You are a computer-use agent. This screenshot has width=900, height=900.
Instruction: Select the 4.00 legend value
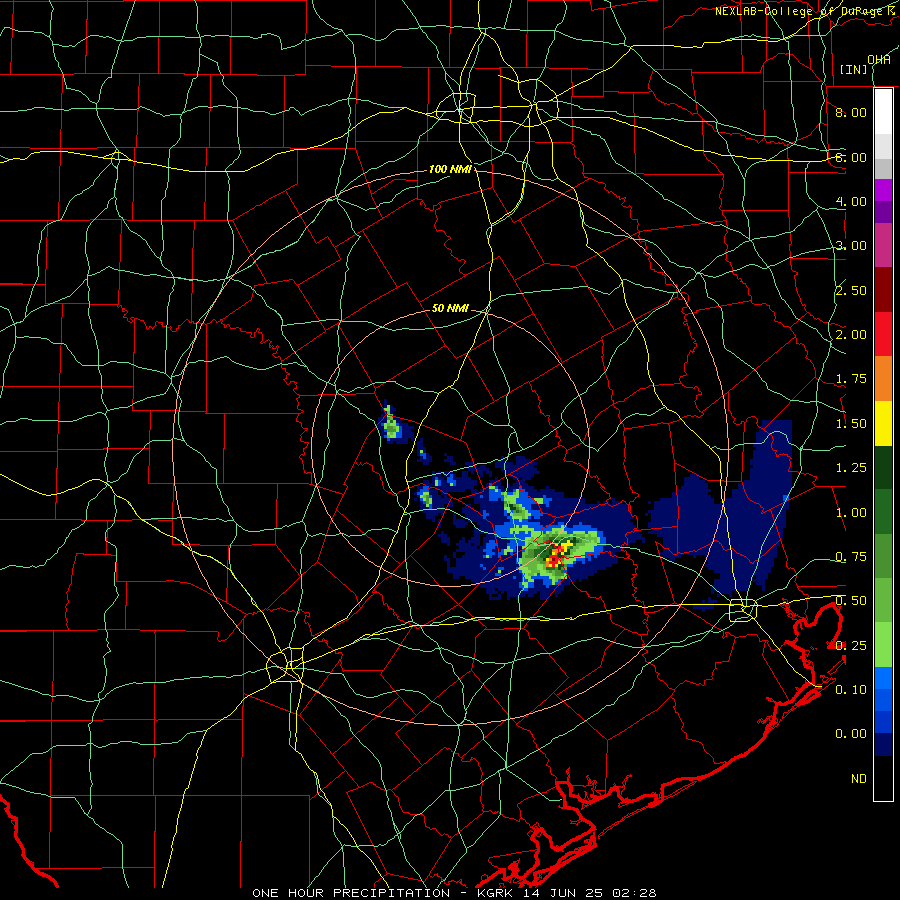click(851, 201)
